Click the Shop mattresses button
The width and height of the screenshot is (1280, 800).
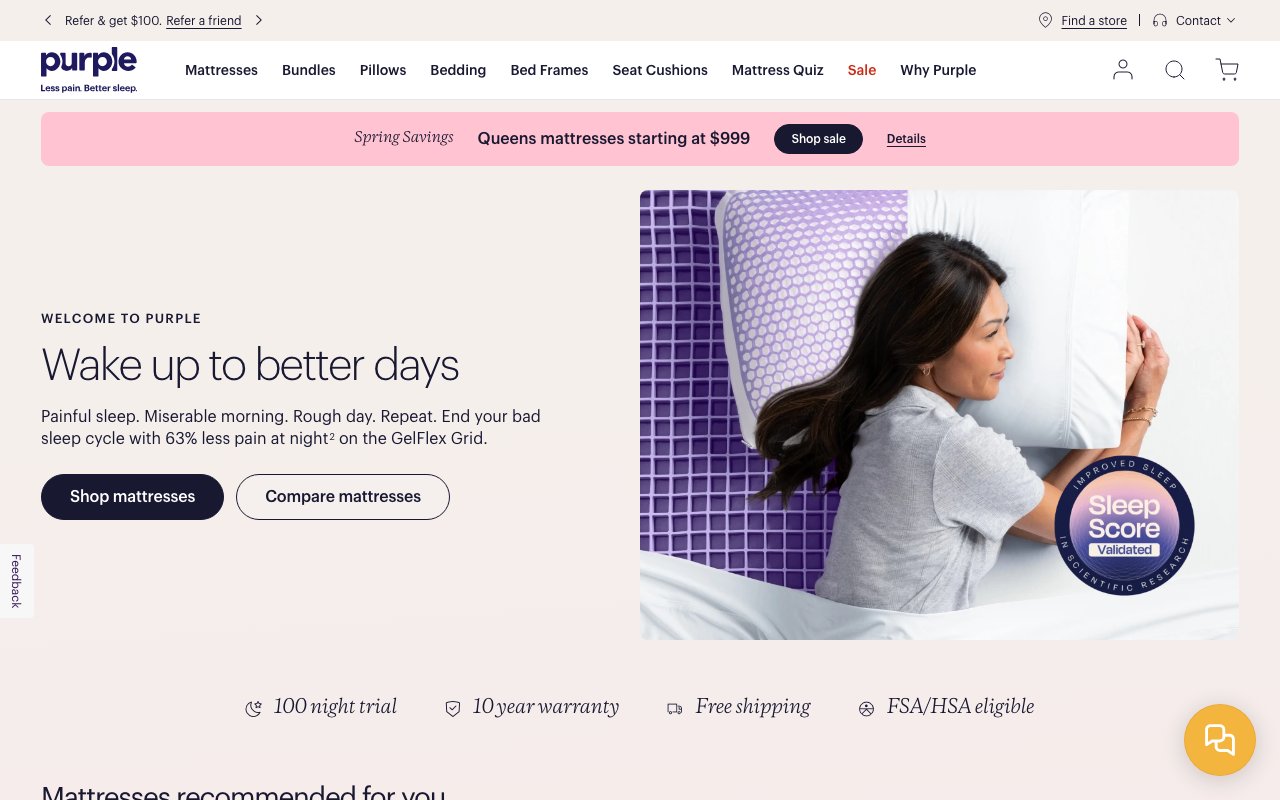coord(132,497)
